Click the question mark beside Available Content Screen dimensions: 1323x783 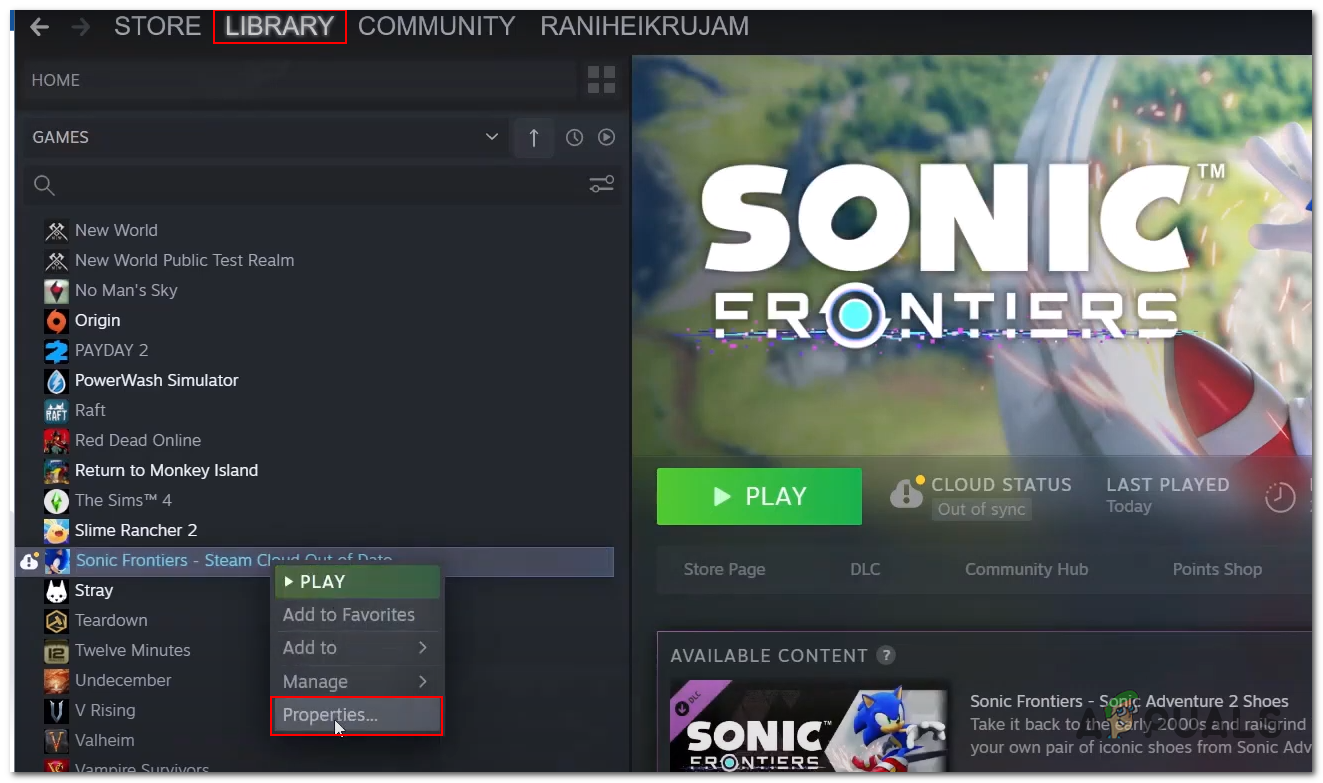[x=886, y=655]
